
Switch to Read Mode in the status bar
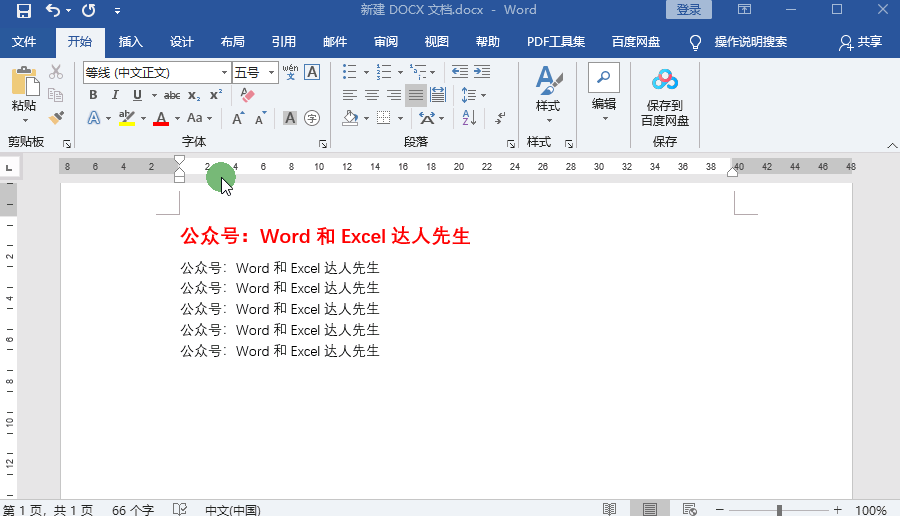coord(609,509)
